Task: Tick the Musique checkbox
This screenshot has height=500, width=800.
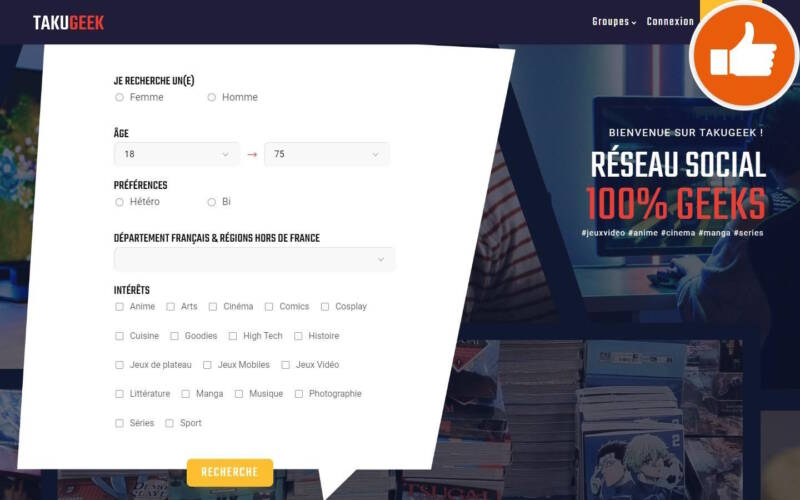Action: point(239,394)
